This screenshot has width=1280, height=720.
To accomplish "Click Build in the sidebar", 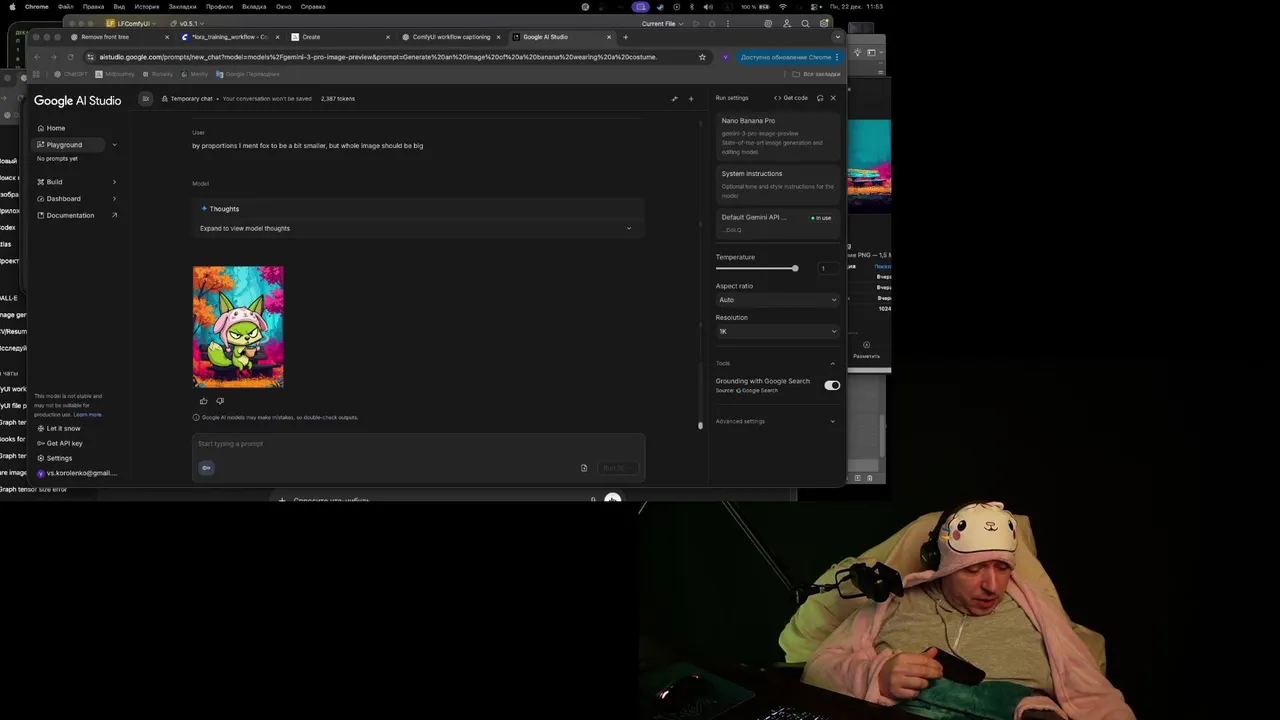I will click(x=54, y=182).
